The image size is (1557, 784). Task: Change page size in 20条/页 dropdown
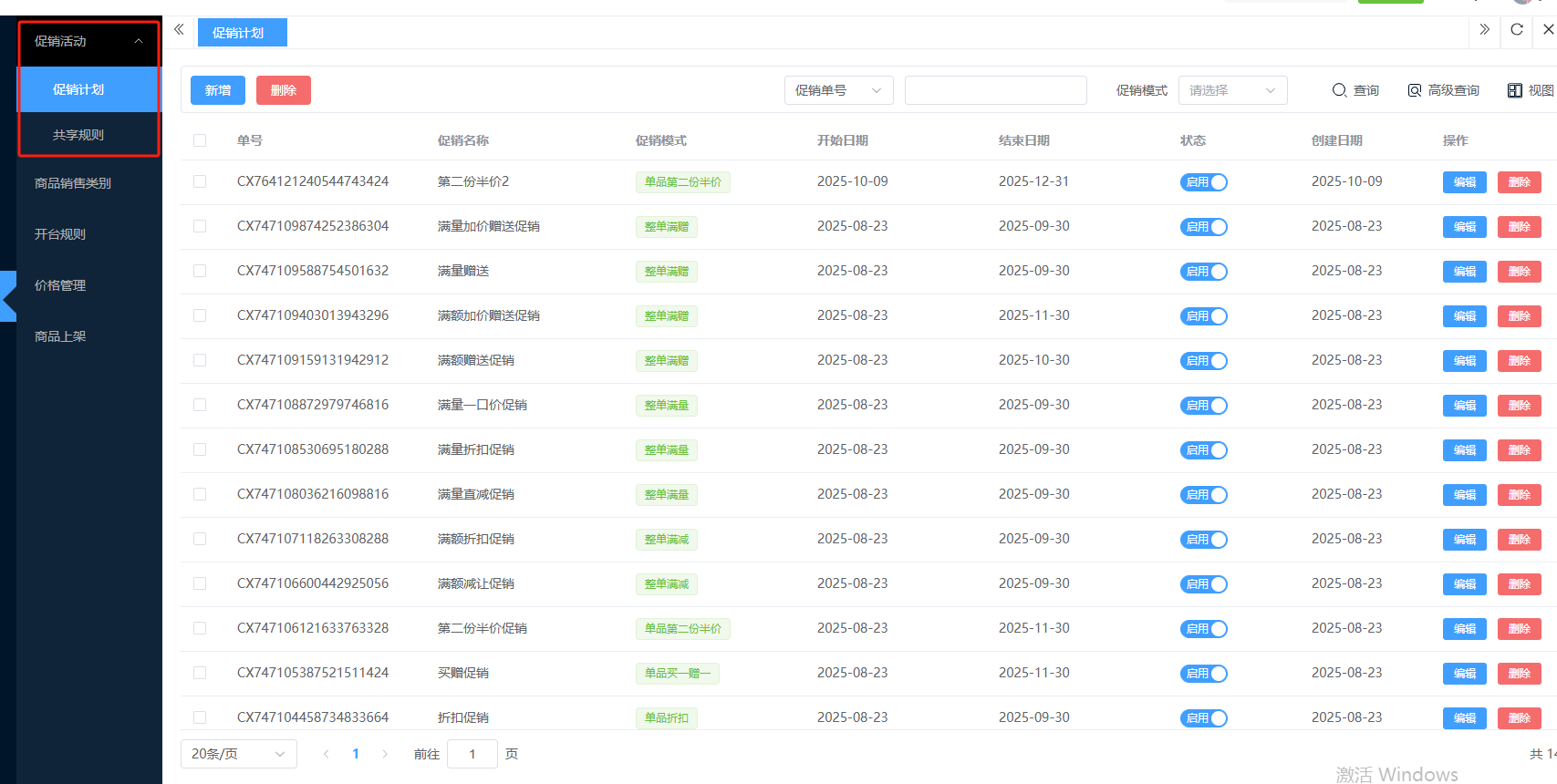tap(238, 754)
